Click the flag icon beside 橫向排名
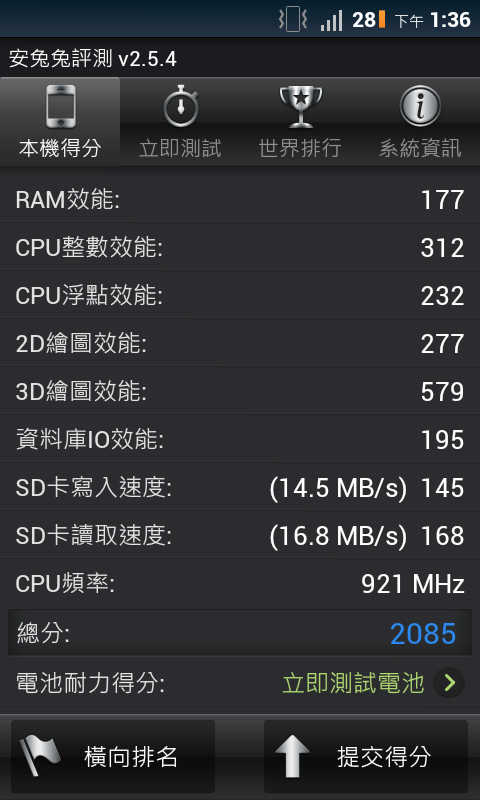 (x=40, y=756)
